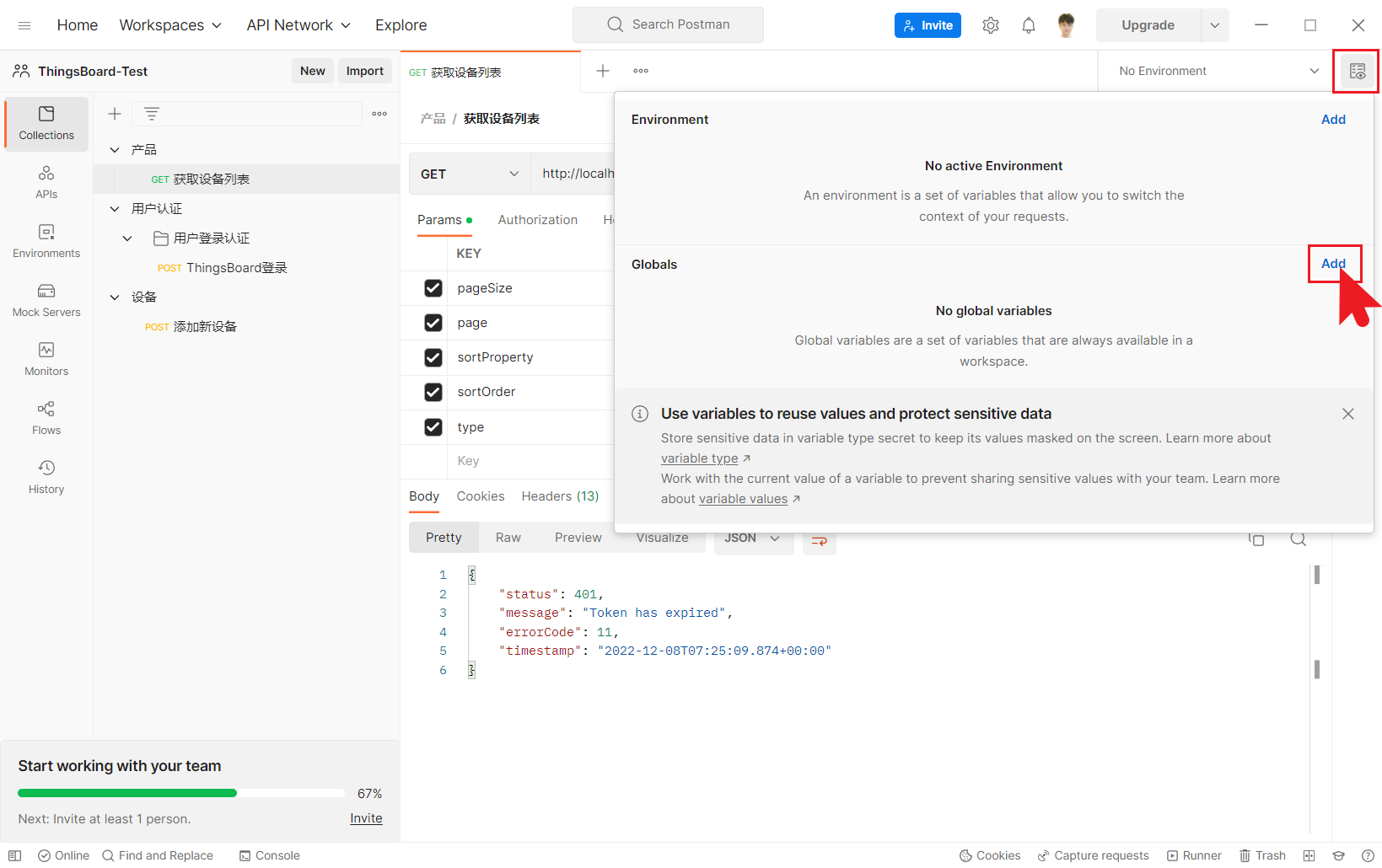1382x868 pixels.
Task: Open the hamburger menu icon
Action: pyautogui.click(x=24, y=25)
